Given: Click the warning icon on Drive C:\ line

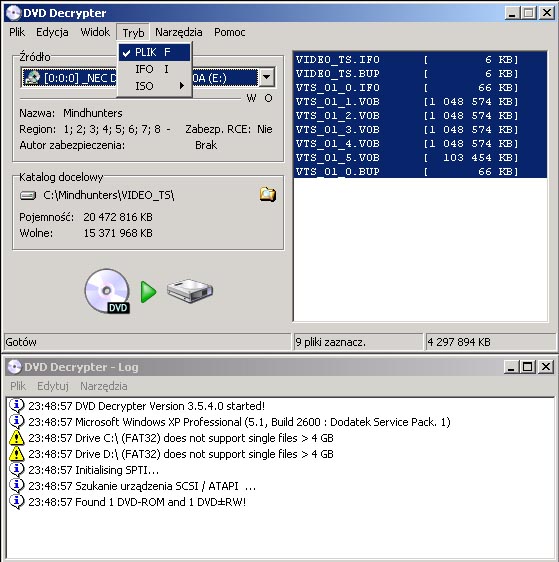Looking at the screenshot, I should coord(16,438).
